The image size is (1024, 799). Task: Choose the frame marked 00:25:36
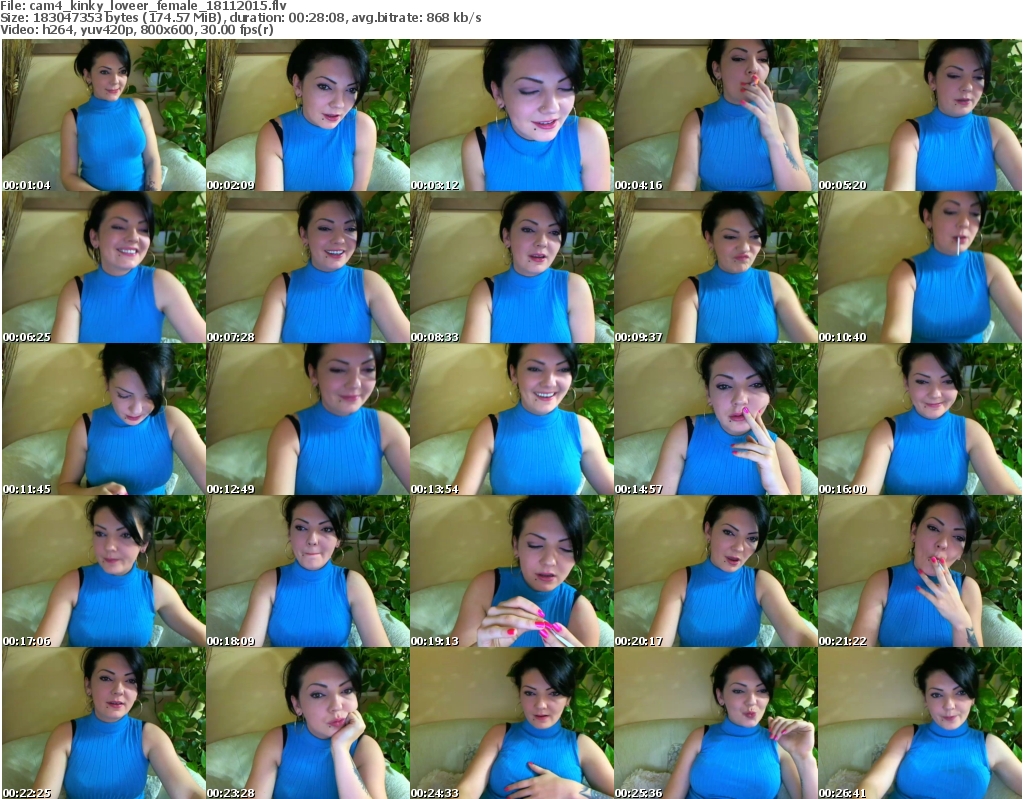(x=716, y=723)
